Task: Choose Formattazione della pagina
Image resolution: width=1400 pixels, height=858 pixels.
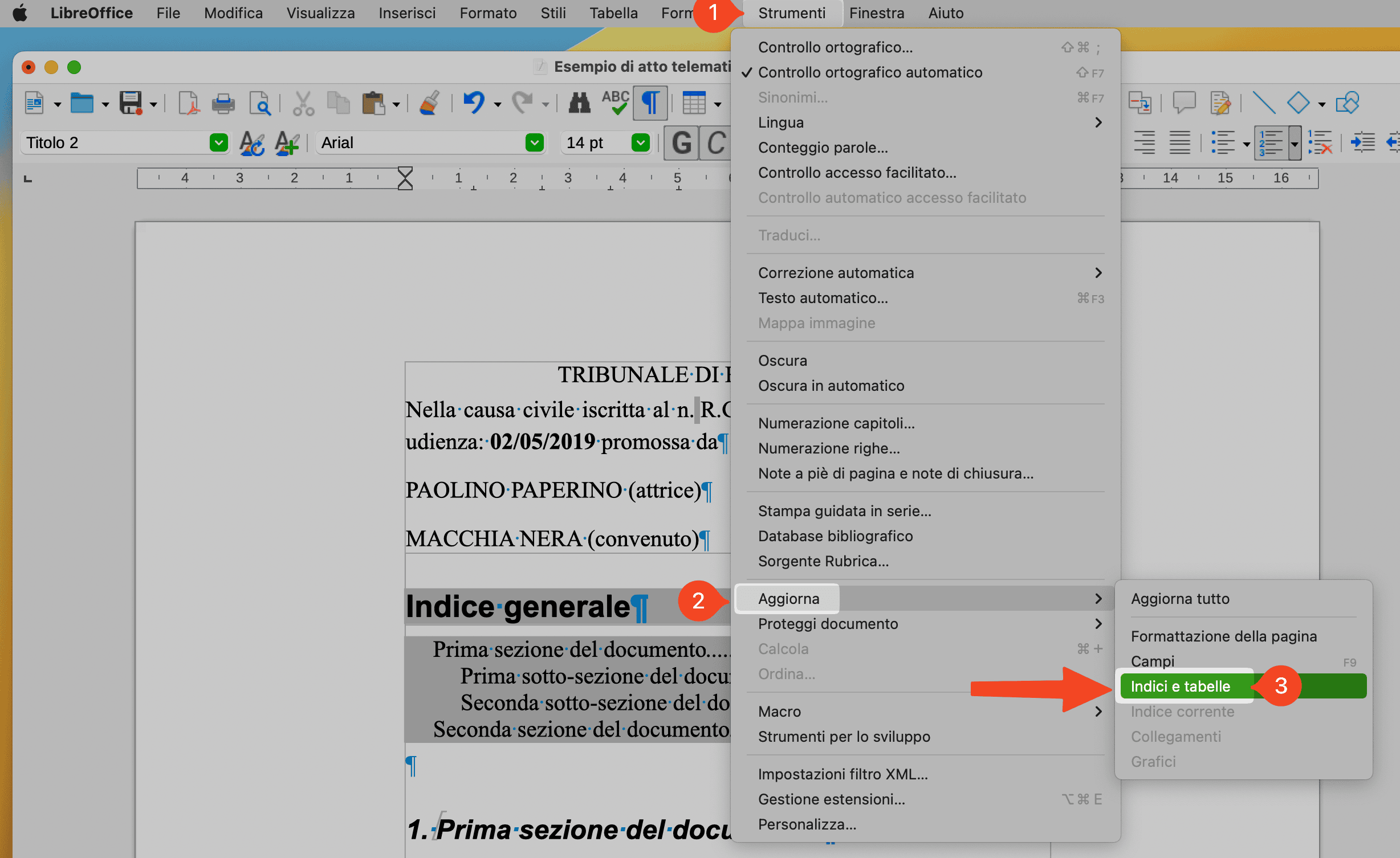Action: tap(1243, 636)
